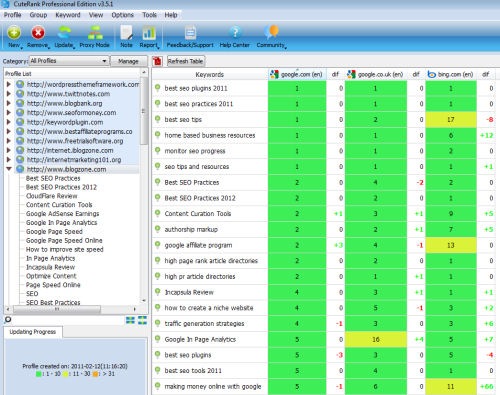Open the Help Center icon
Screen dimensions: 500x395
(x=235, y=33)
